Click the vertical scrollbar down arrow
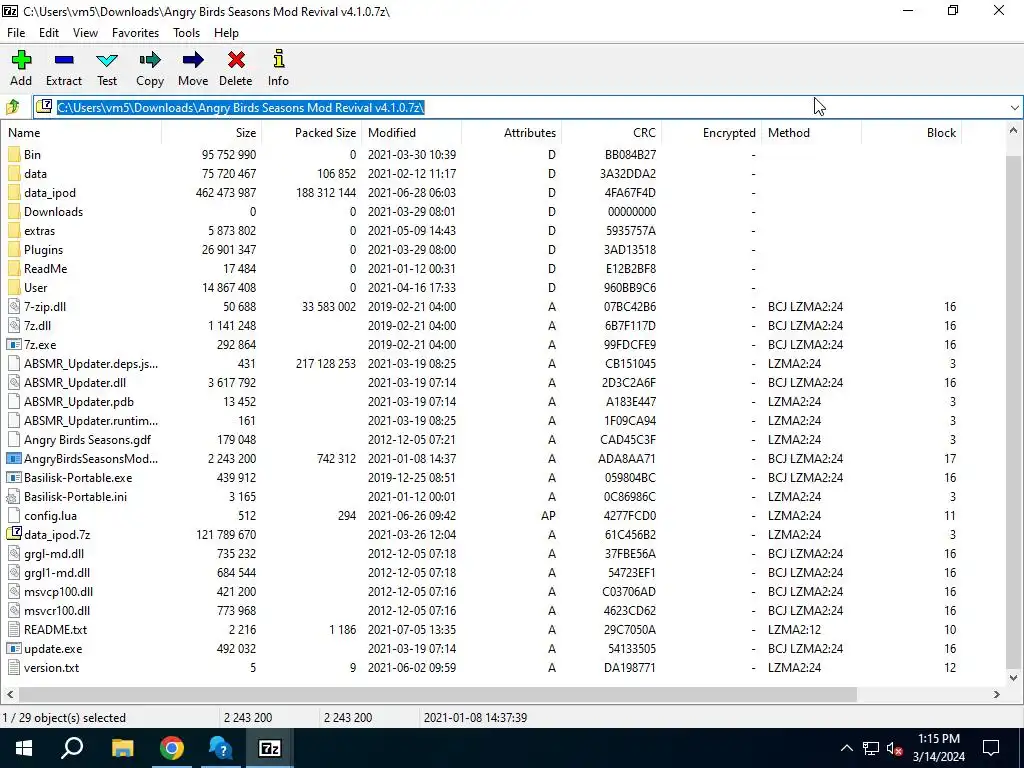The image size is (1024, 768). tap(1014, 678)
